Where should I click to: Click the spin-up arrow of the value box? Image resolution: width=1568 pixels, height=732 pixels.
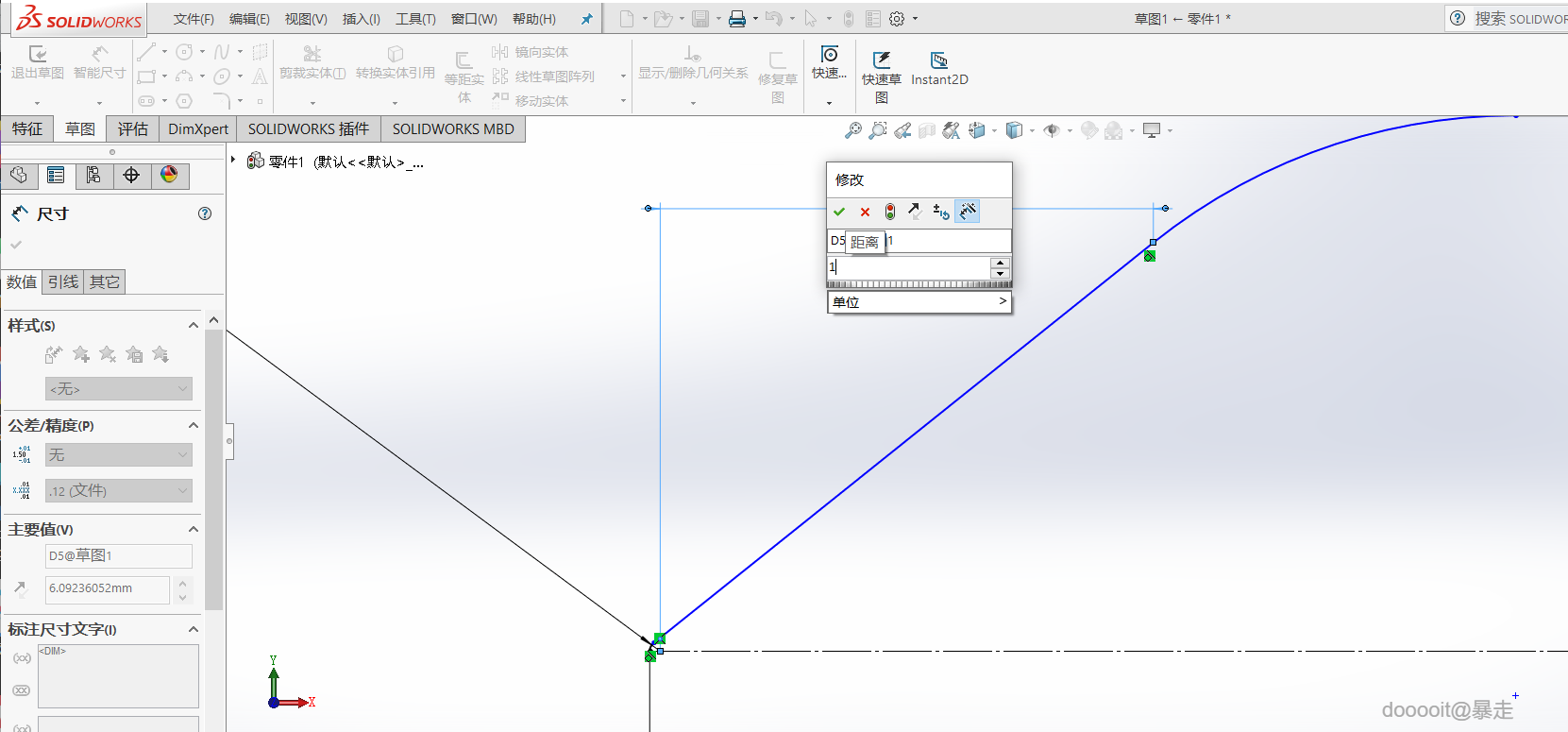click(x=1000, y=263)
